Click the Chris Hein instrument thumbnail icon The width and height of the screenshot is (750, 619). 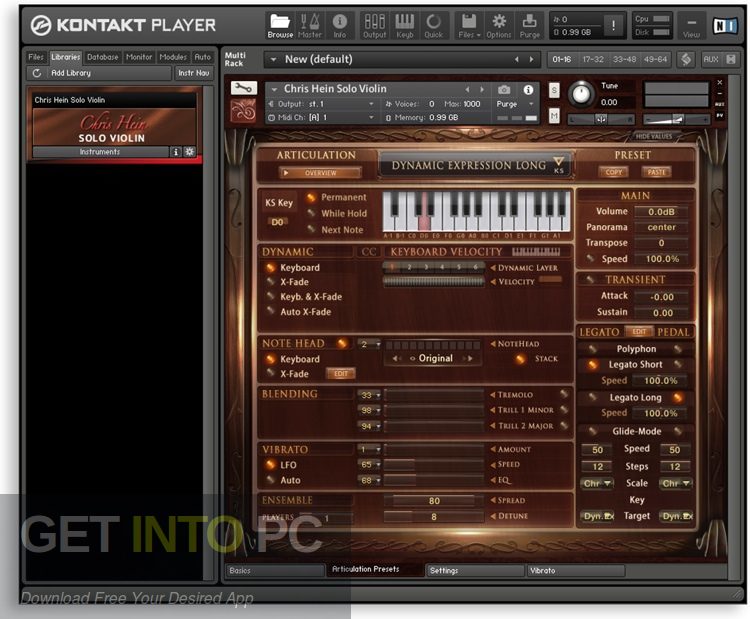(244, 111)
